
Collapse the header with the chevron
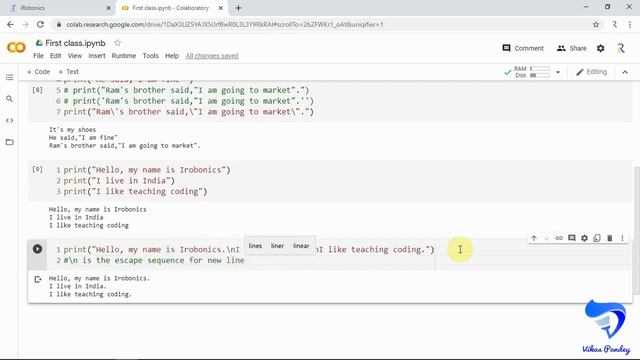tap(625, 72)
